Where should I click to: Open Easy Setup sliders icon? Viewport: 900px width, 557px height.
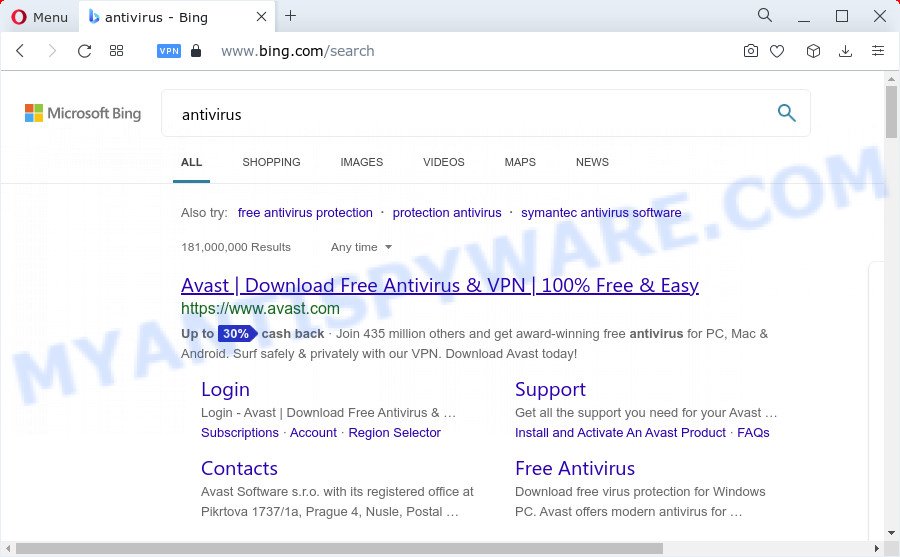pyautogui.click(x=878, y=51)
